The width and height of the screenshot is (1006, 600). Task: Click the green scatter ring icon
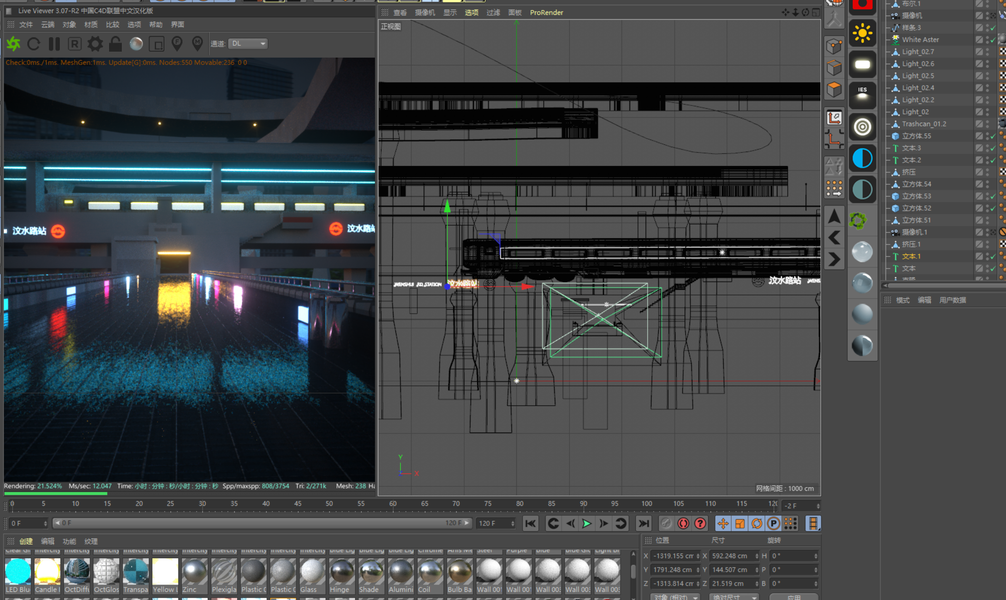[x=858, y=221]
